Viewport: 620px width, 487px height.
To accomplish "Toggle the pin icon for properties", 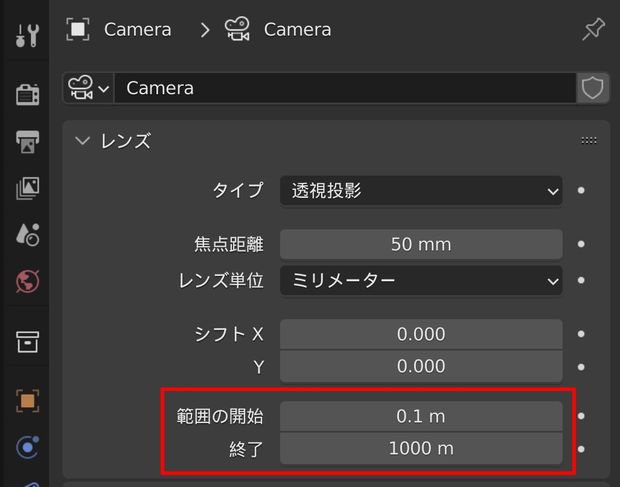I will click(594, 29).
